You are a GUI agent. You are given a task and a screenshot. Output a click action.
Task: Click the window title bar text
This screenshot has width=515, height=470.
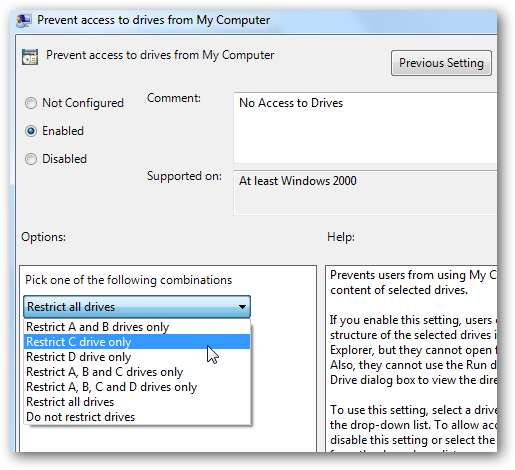153,20
